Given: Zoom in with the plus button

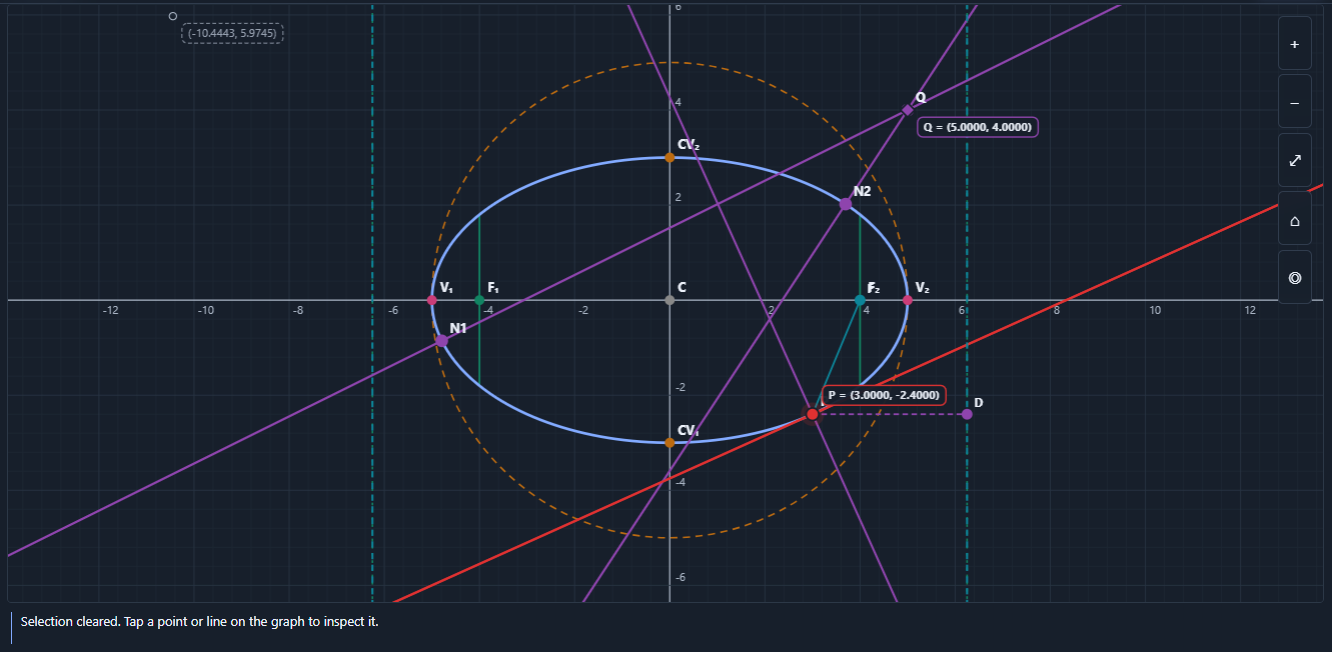Looking at the screenshot, I should pyautogui.click(x=1294, y=45).
